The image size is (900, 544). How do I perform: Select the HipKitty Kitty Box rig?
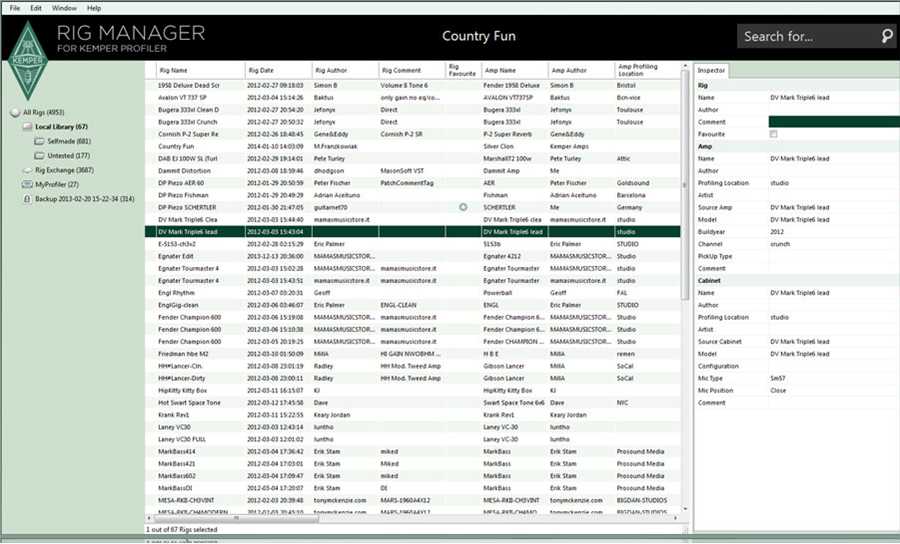(x=413, y=390)
